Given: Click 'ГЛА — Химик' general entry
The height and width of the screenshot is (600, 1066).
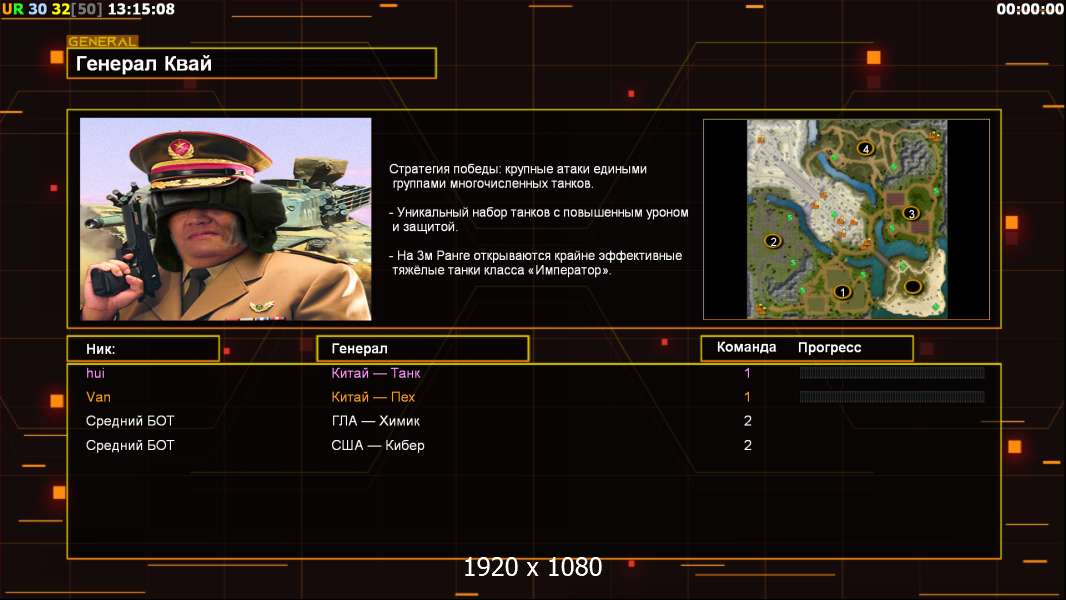Looking at the screenshot, I should (x=376, y=421).
